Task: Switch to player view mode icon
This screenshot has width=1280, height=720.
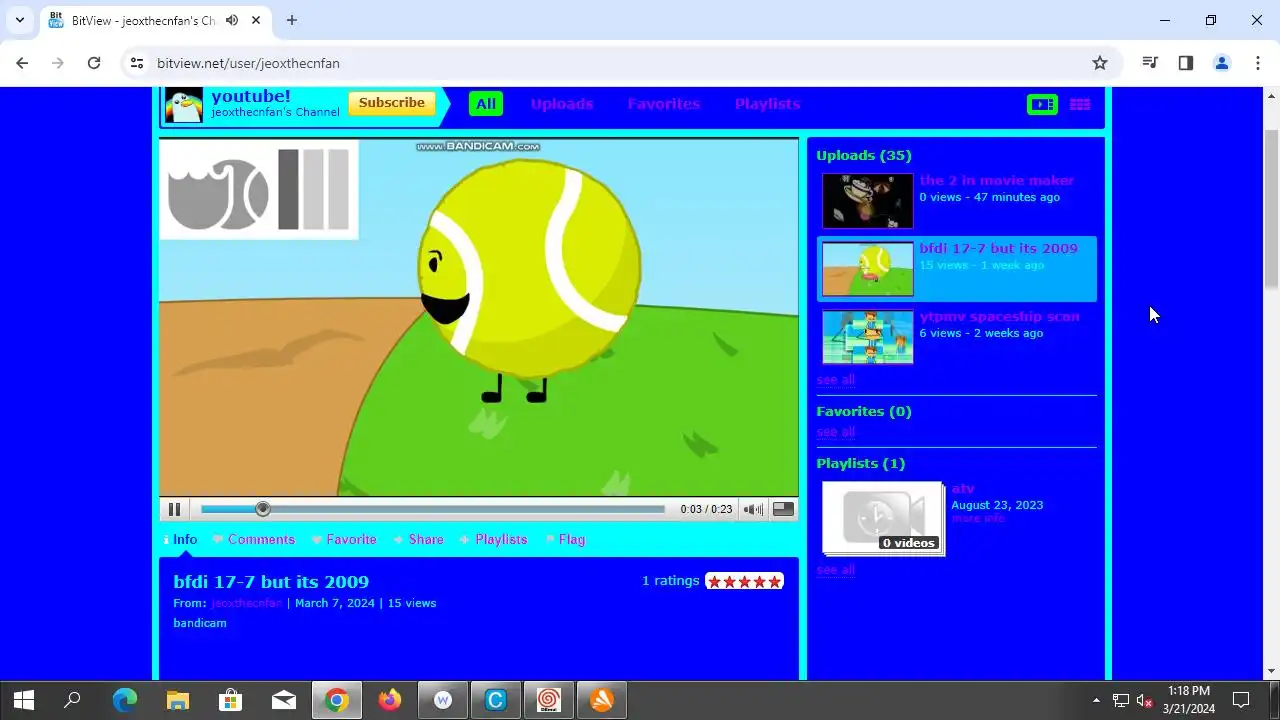Action: point(1042,104)
